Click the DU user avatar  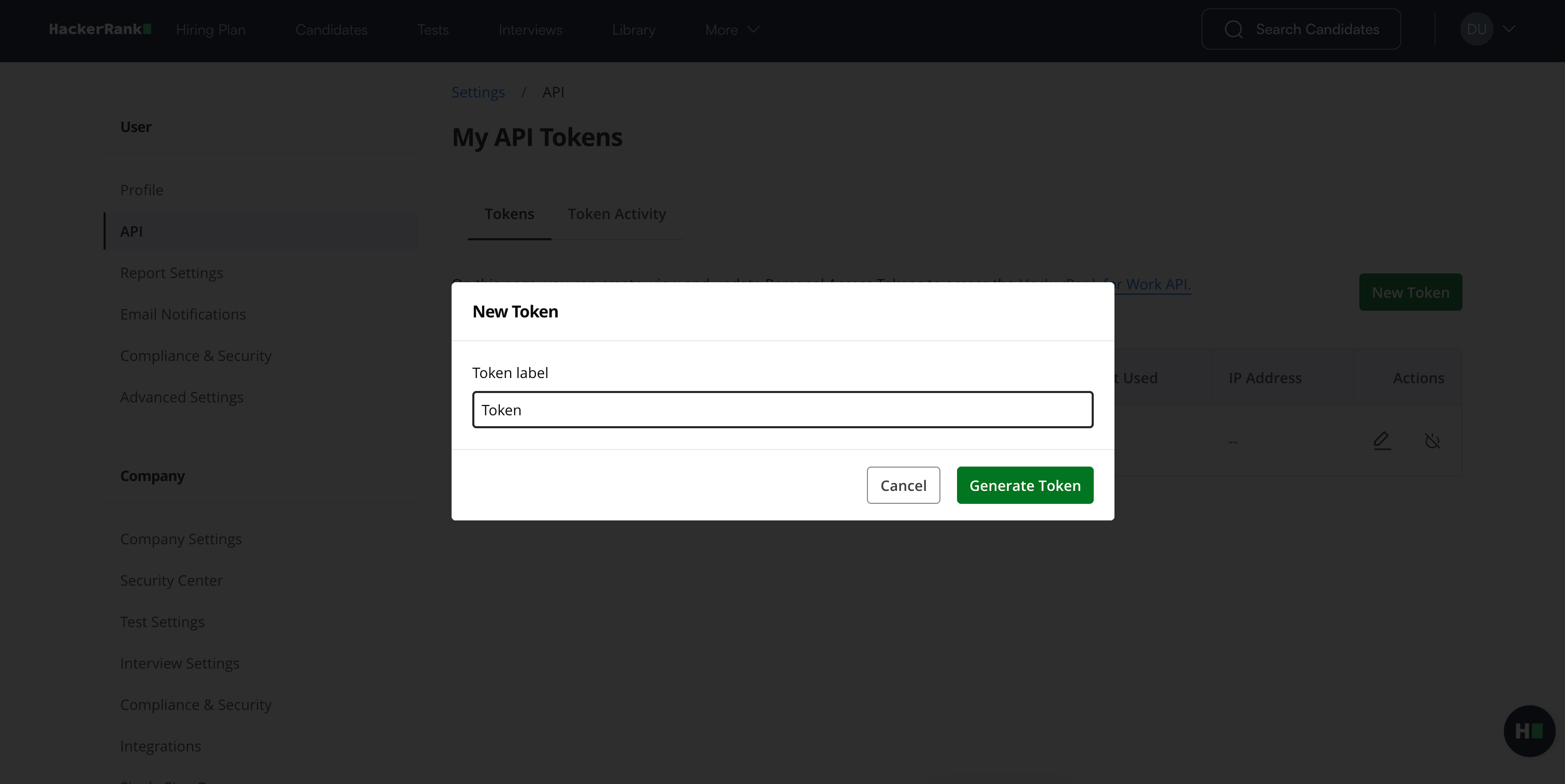pyautogui.click(x=1476, y=29)
